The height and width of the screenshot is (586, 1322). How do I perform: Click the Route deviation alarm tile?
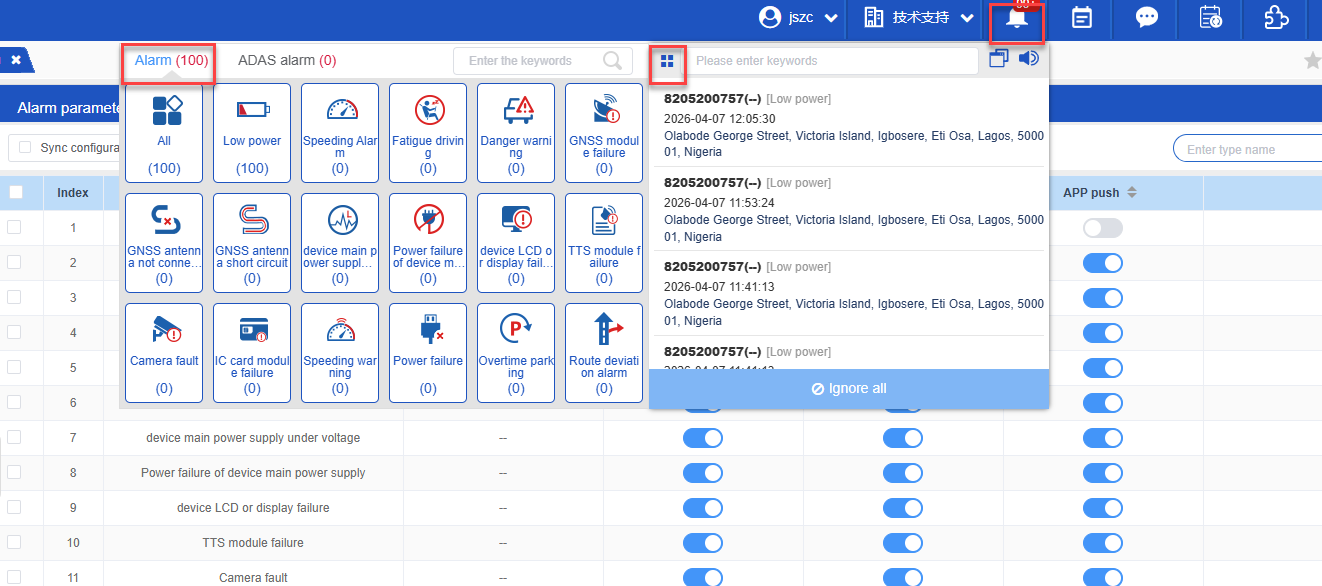coord(604,350)
